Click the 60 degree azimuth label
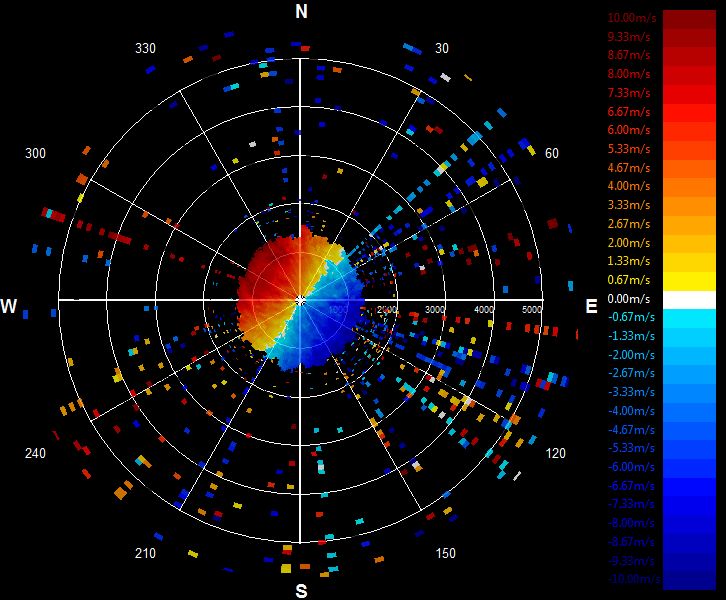 click(551, 153)
